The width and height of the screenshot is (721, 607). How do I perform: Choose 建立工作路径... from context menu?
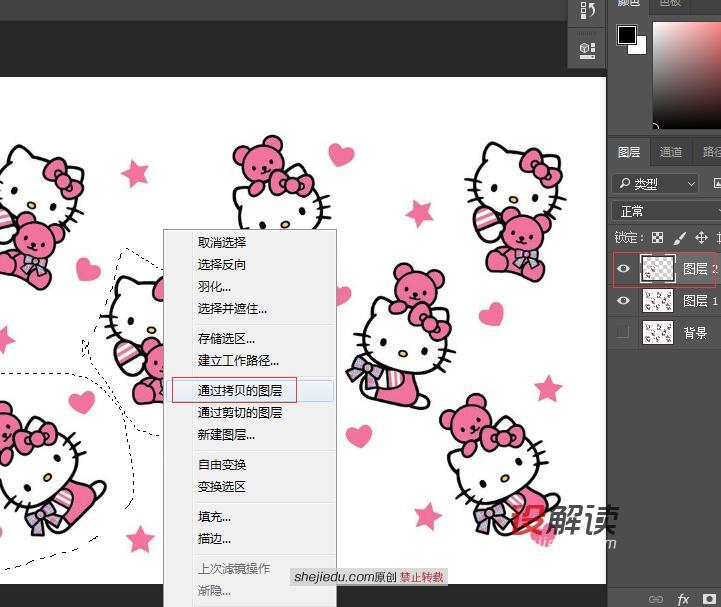tap(238, 361)
